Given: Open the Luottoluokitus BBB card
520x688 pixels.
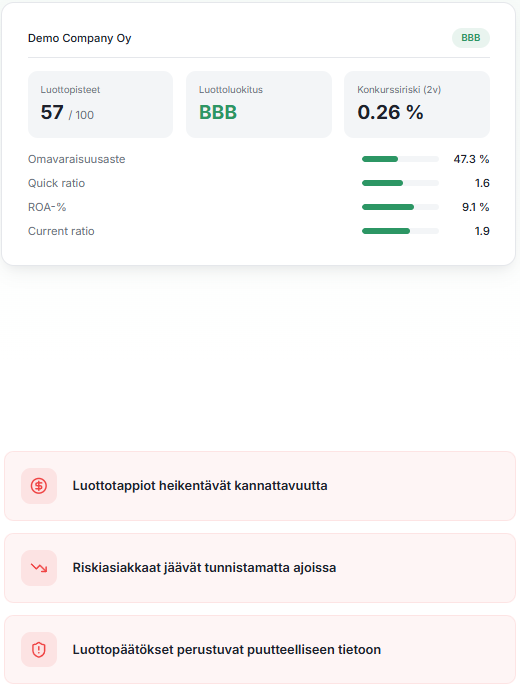Looking at the screenshot, I should (x=259, y=104).
